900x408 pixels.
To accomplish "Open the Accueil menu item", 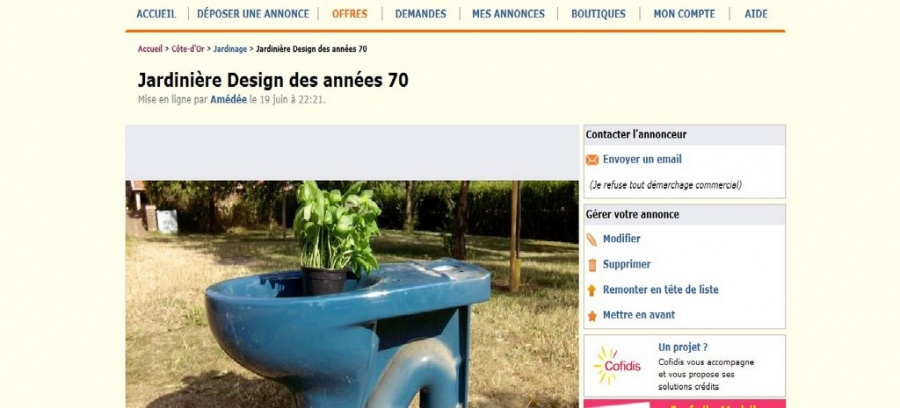I will pos(156,14).
